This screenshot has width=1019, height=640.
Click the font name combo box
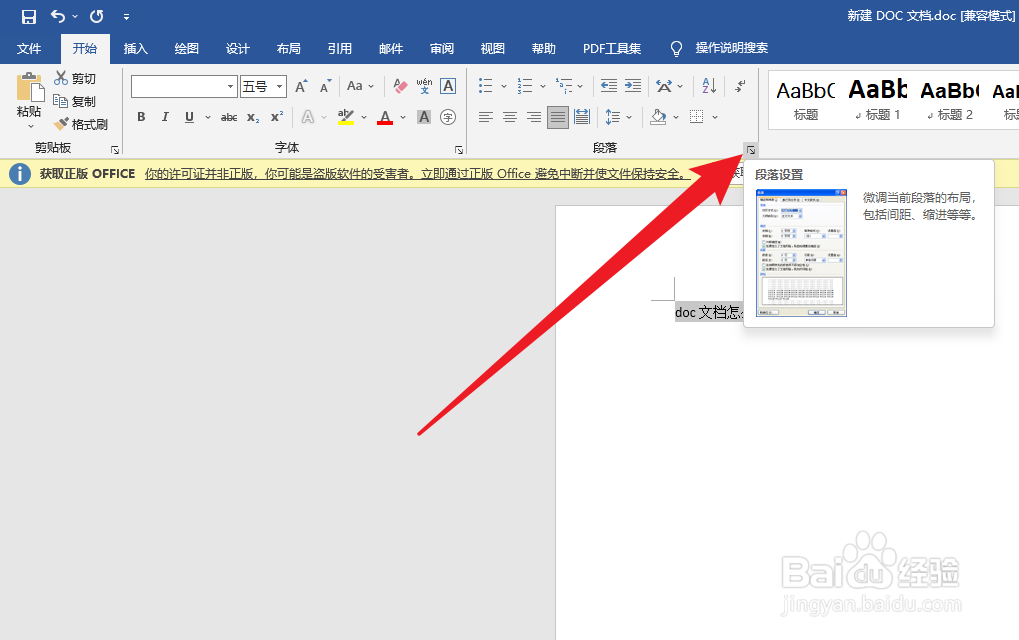183,86
